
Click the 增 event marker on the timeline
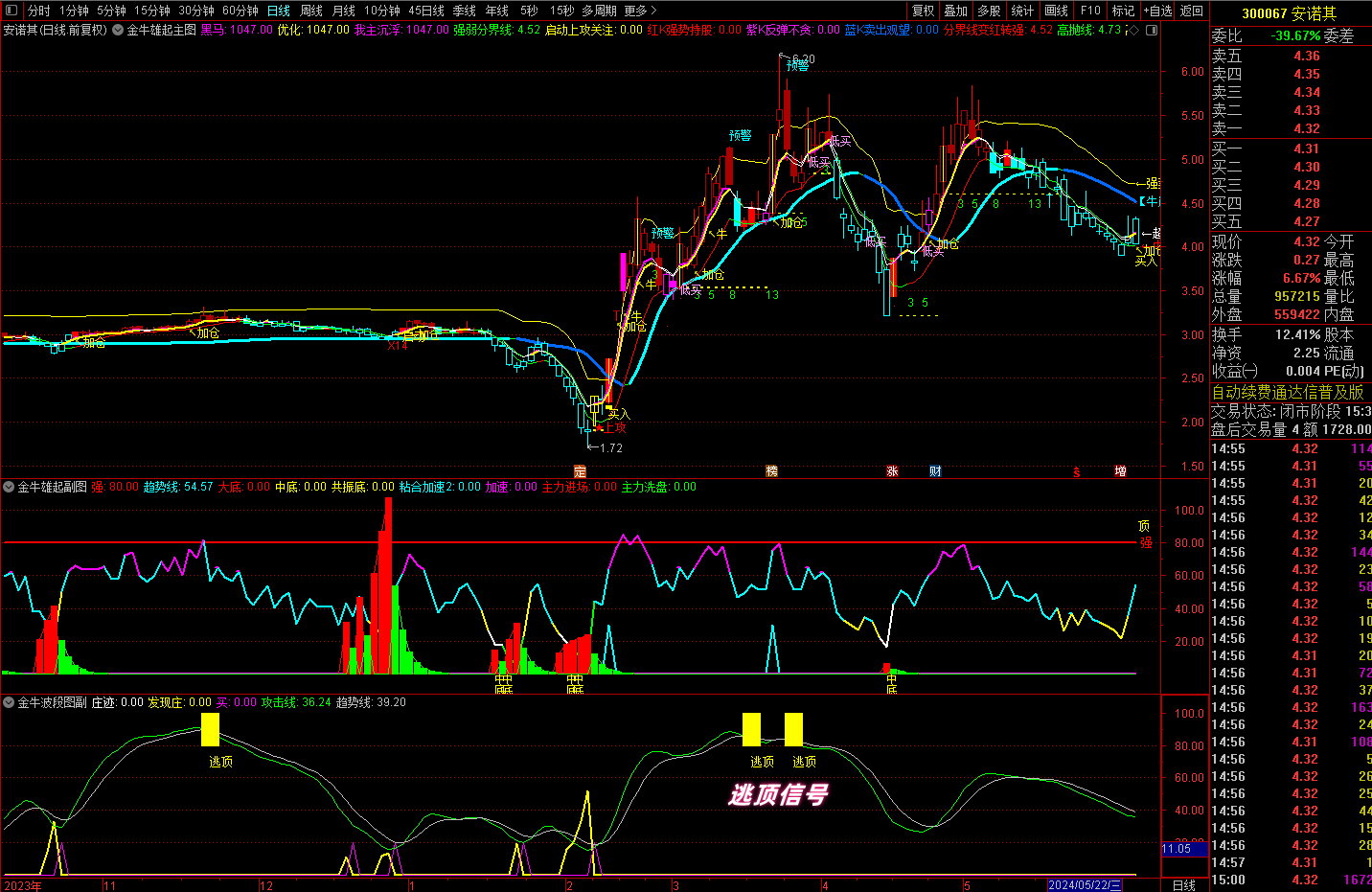1120,471
